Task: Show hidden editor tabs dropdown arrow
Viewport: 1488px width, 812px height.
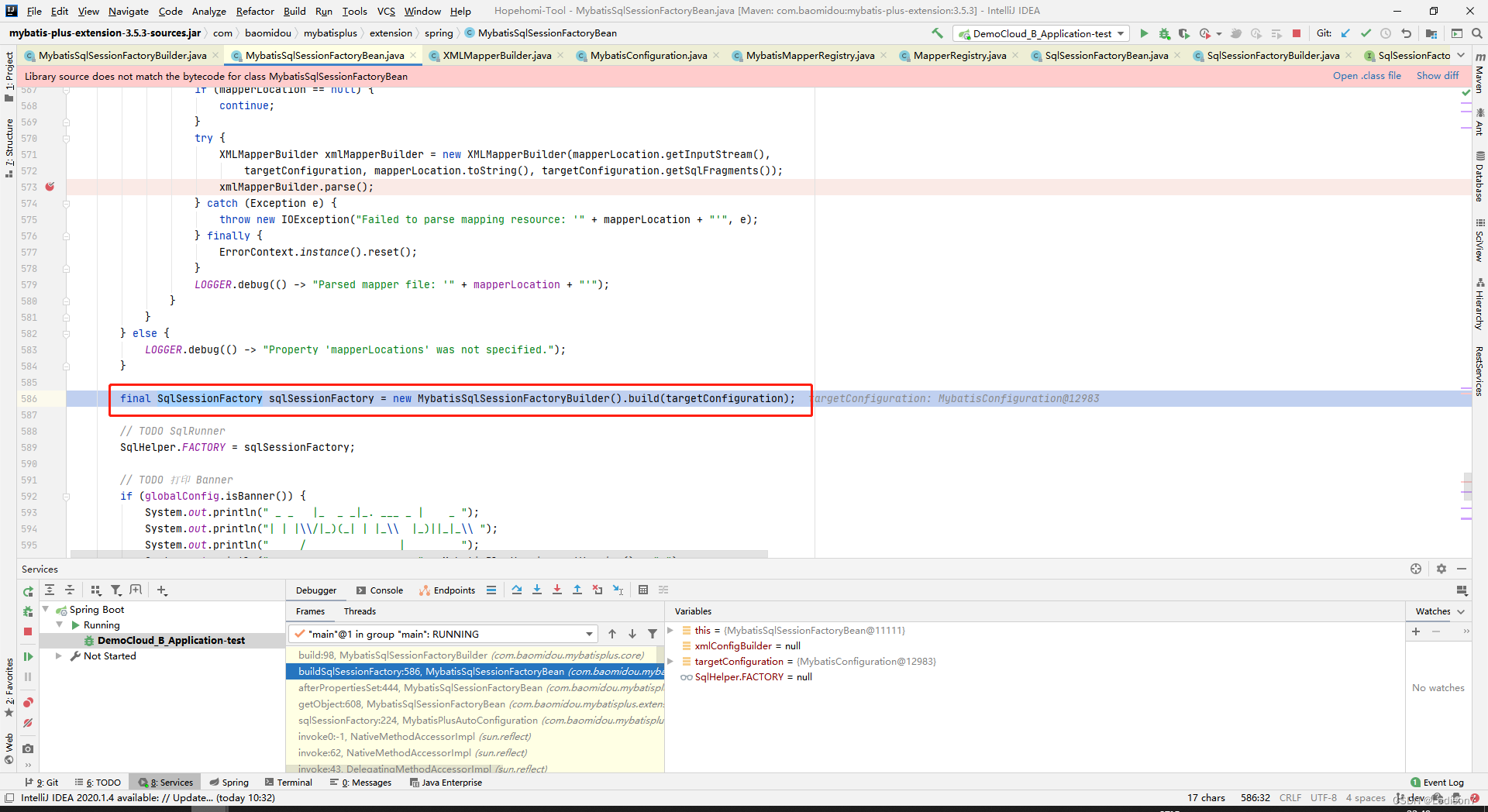Action: click(1461, 55)
